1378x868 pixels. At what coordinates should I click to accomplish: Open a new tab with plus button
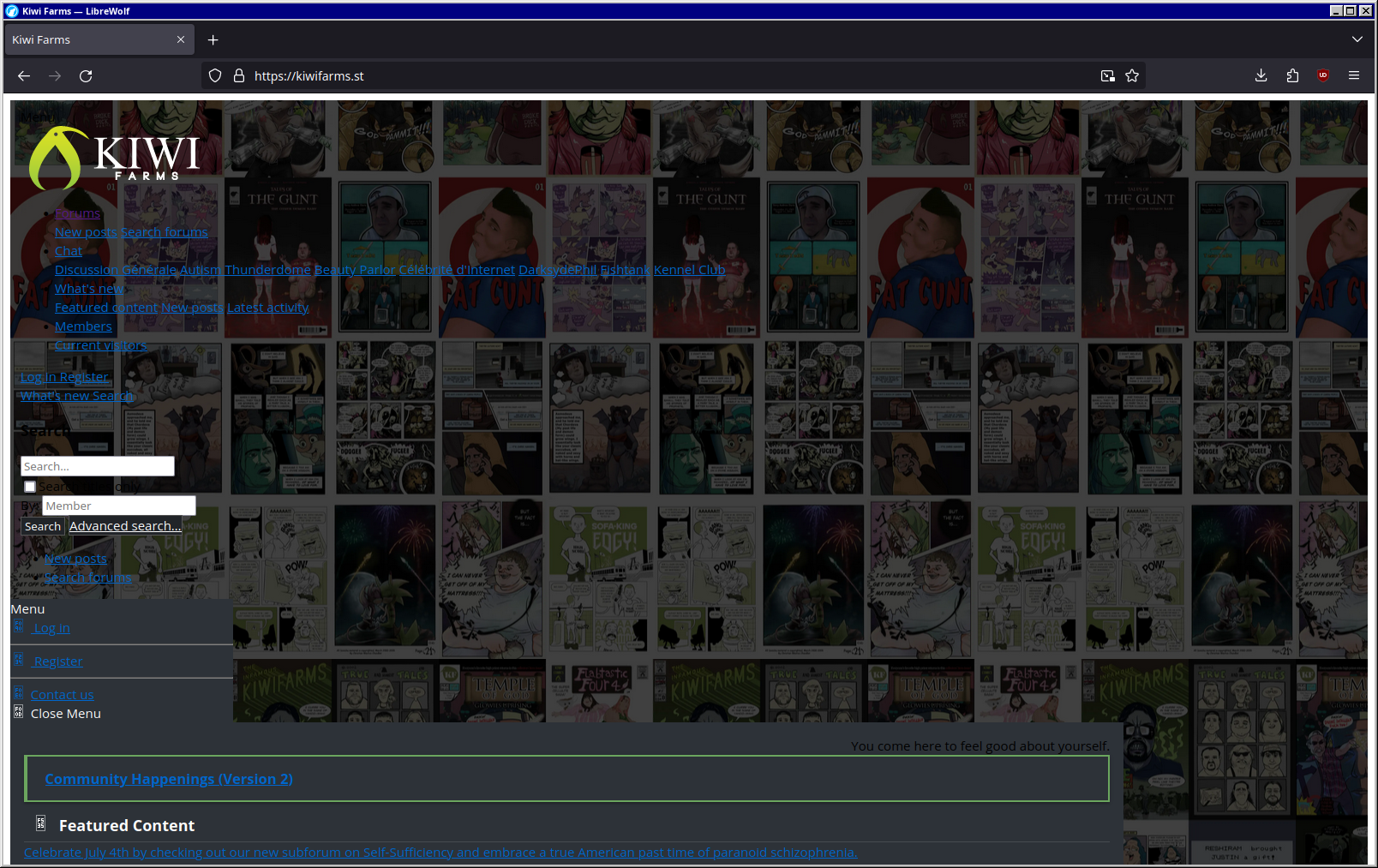click(213, 40)
